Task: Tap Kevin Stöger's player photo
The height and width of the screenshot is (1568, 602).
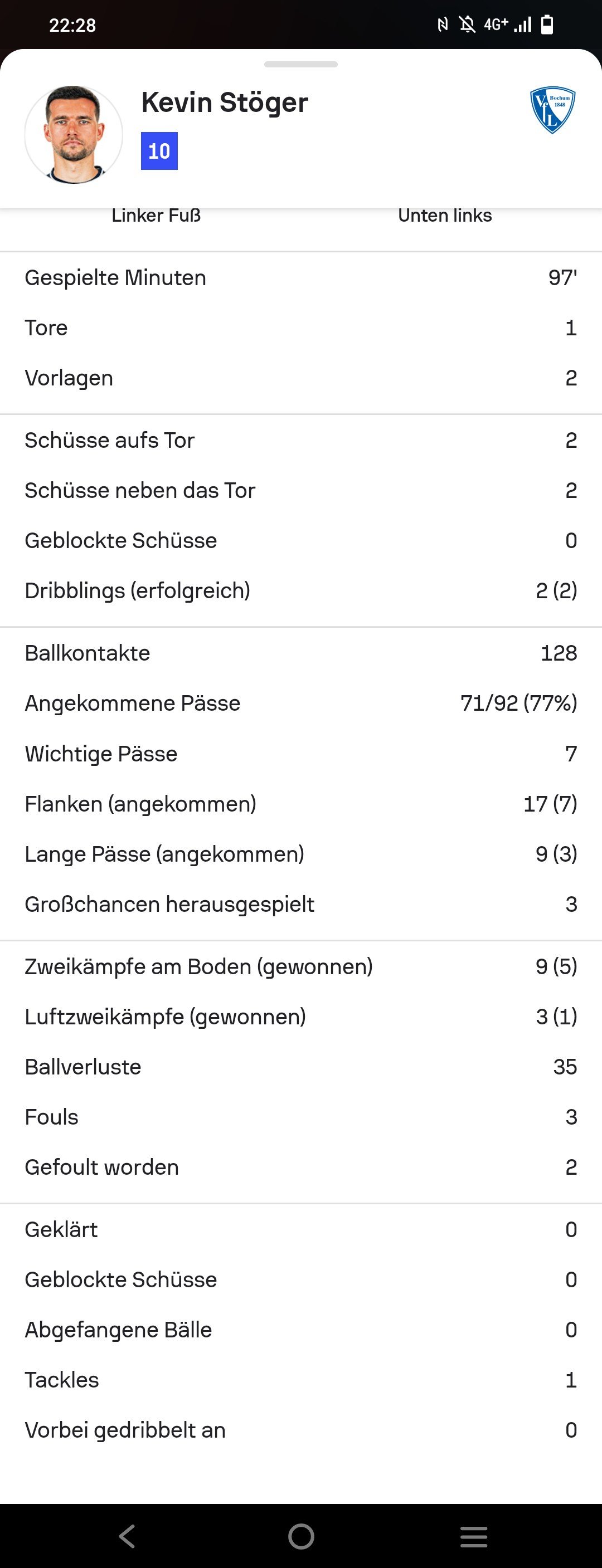Action: click(x=74, y=135)
